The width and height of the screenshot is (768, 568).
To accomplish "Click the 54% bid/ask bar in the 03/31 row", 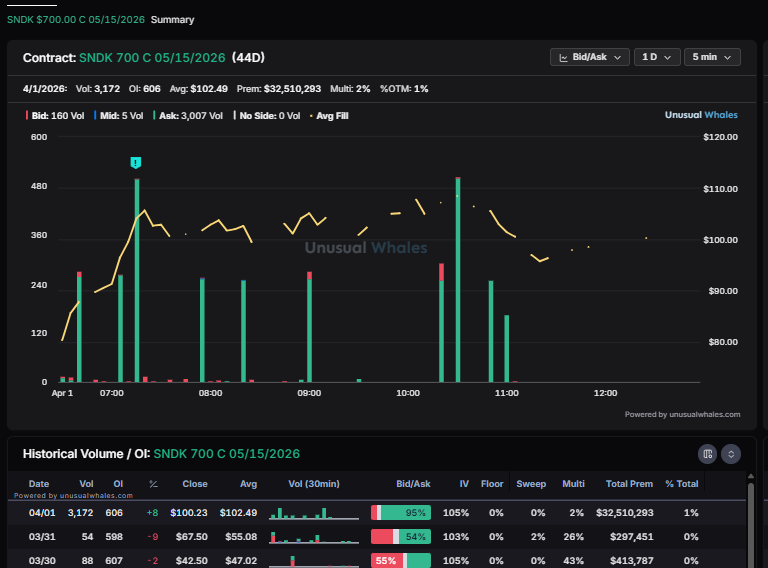I will [401, 537].
